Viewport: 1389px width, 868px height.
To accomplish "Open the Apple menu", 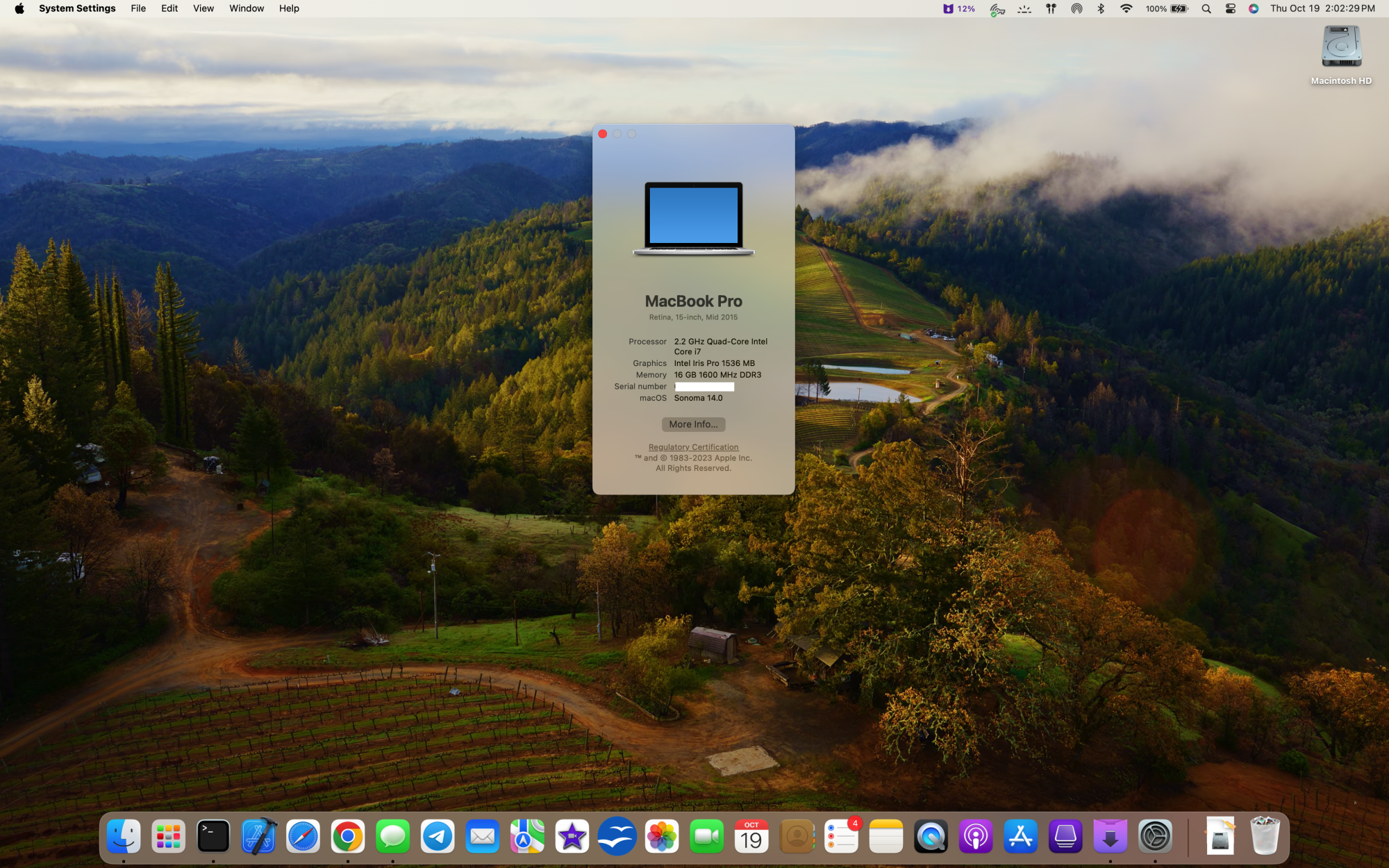I will 19,9.
